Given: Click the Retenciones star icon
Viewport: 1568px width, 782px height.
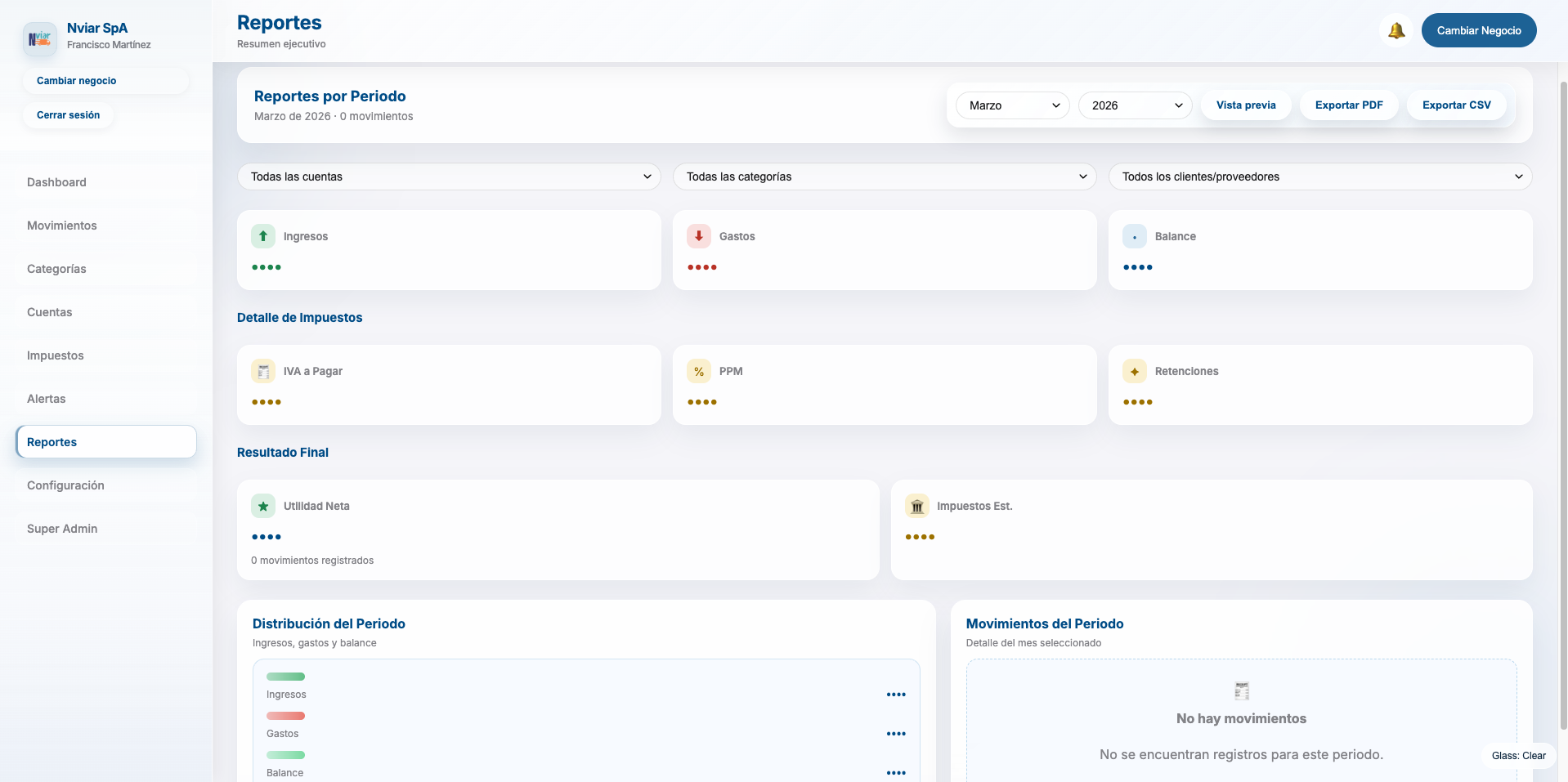Looking at the screenshot, I should (1135, 371).
